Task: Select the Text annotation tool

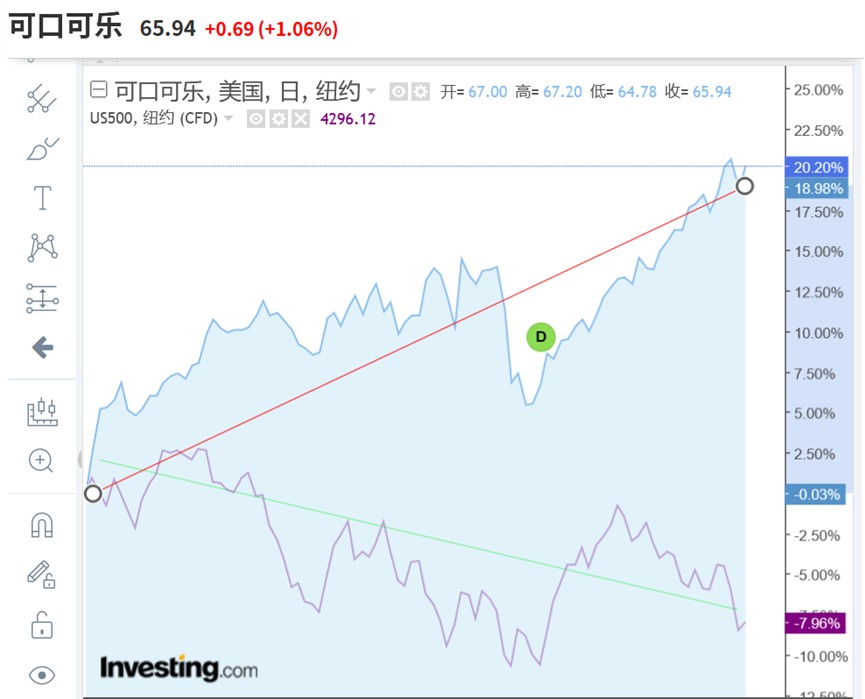Action: pos(42,198)
